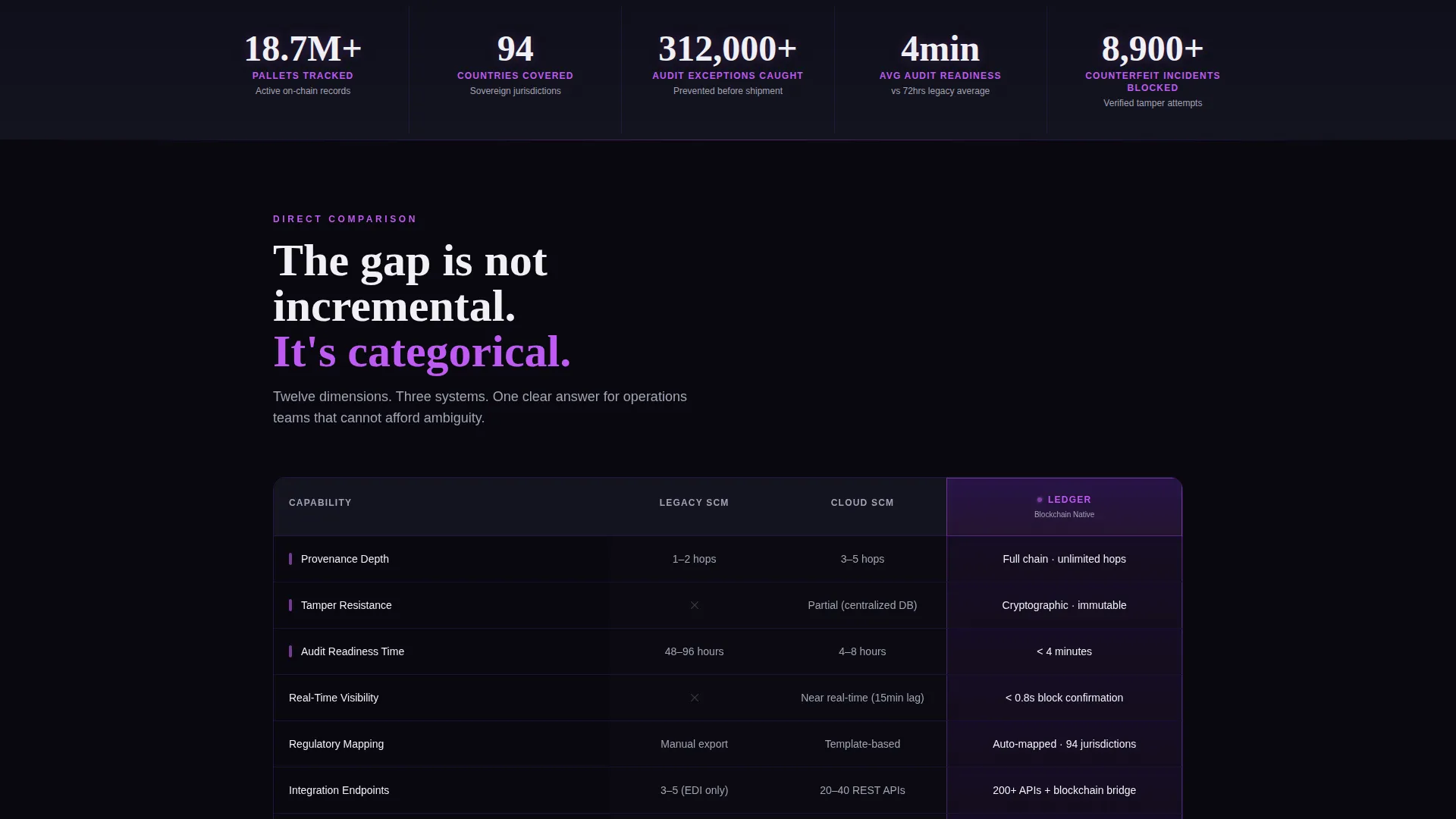Click the X icon in Tamper Resistance row

(694, 605)
